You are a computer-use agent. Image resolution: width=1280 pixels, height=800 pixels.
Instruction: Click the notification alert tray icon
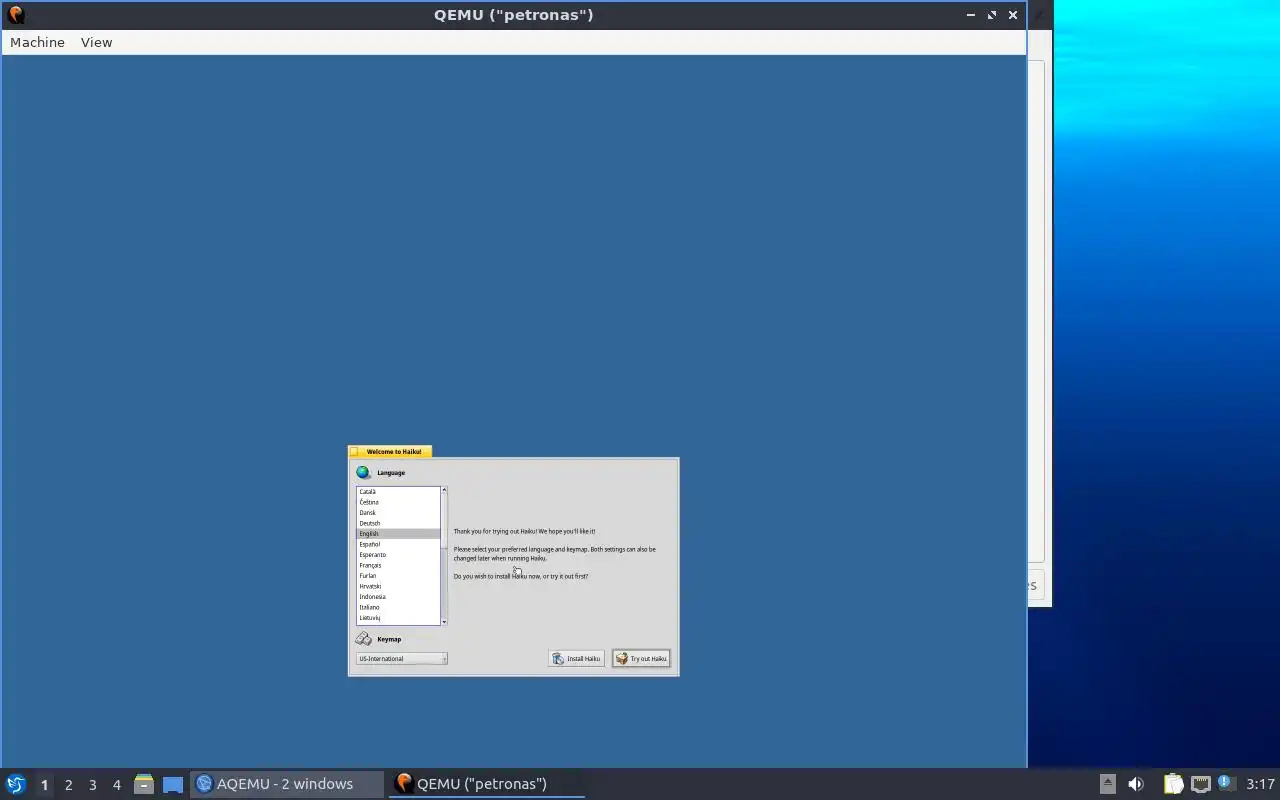1226,783
